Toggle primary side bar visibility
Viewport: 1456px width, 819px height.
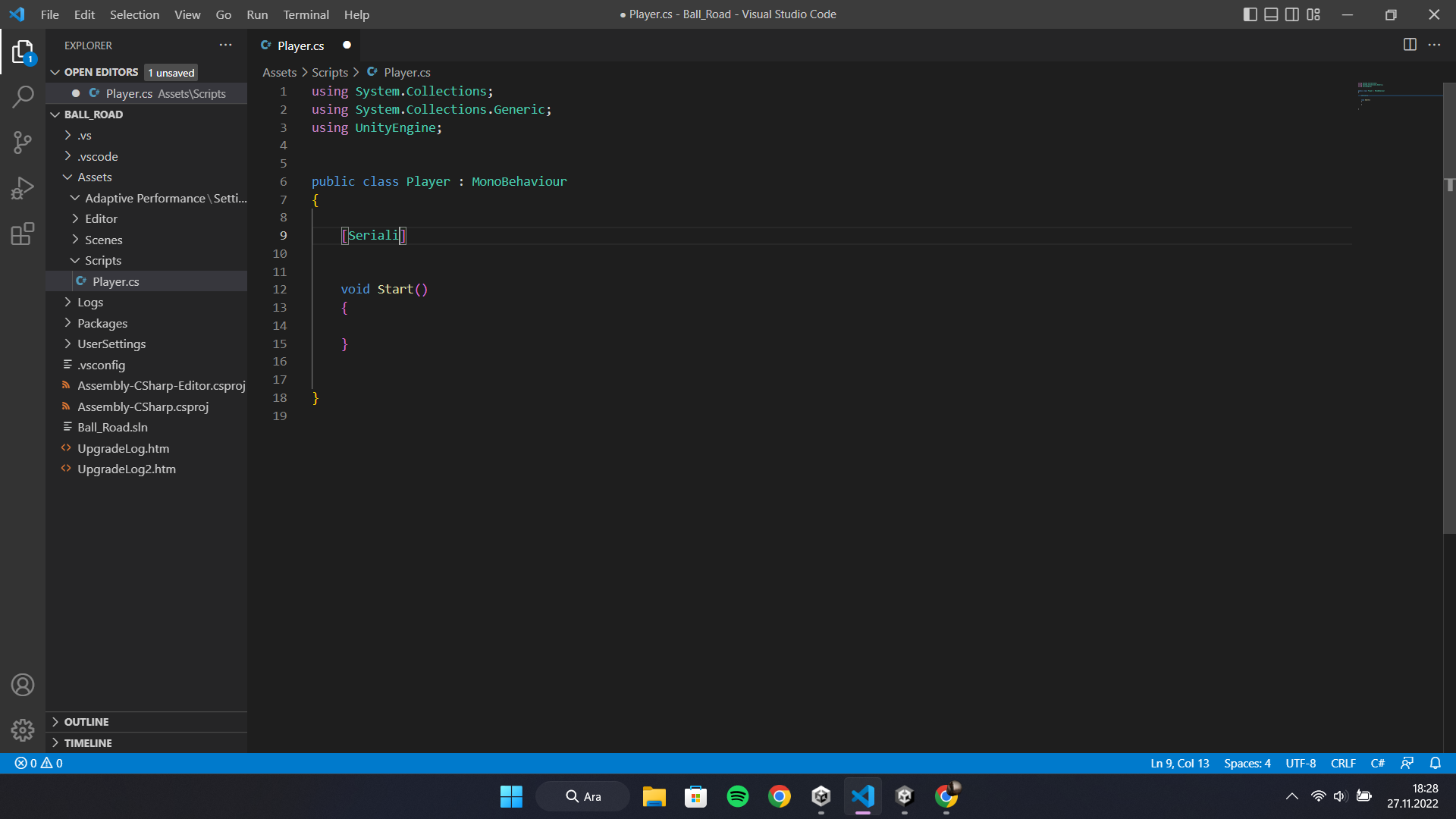1250,14
